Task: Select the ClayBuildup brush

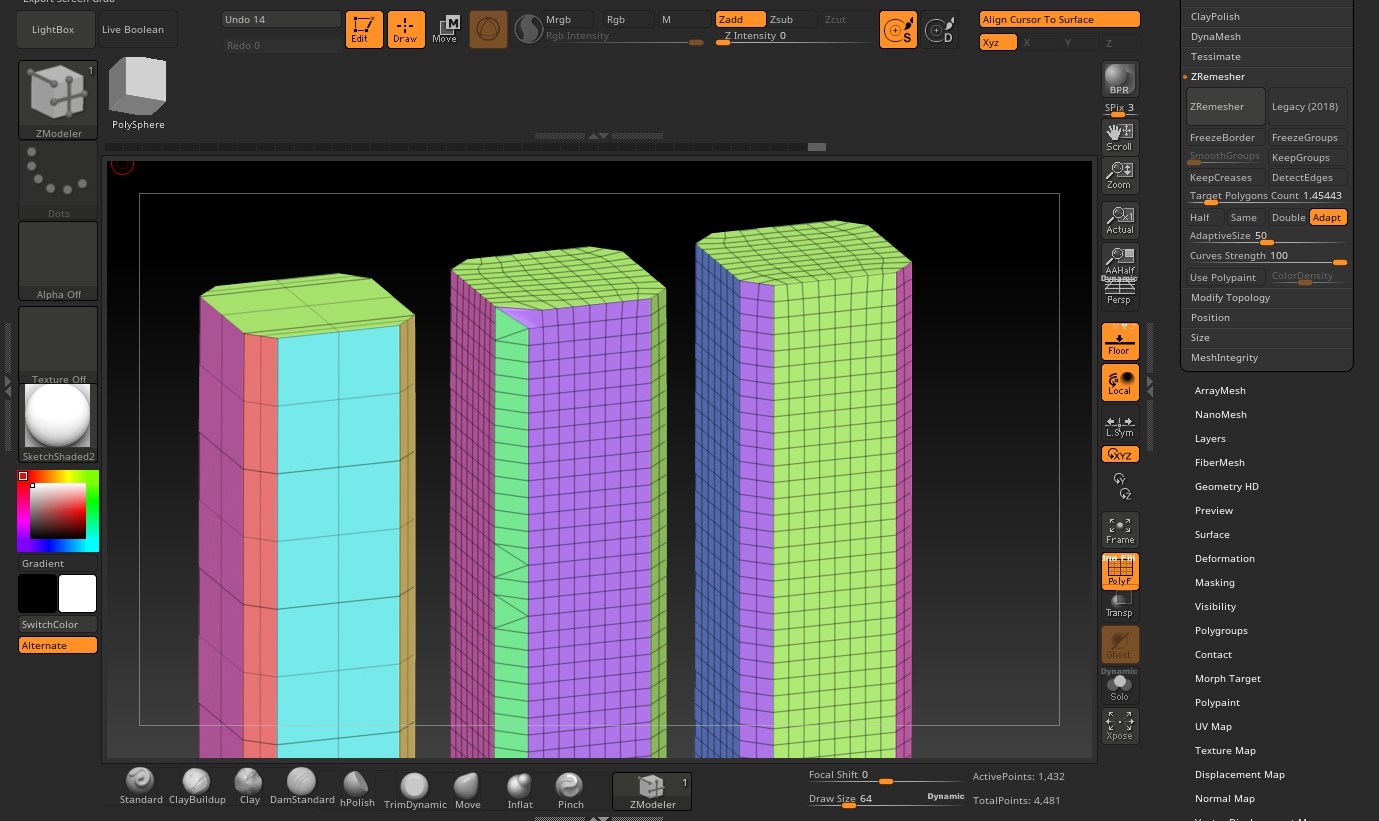Action: 197,786
